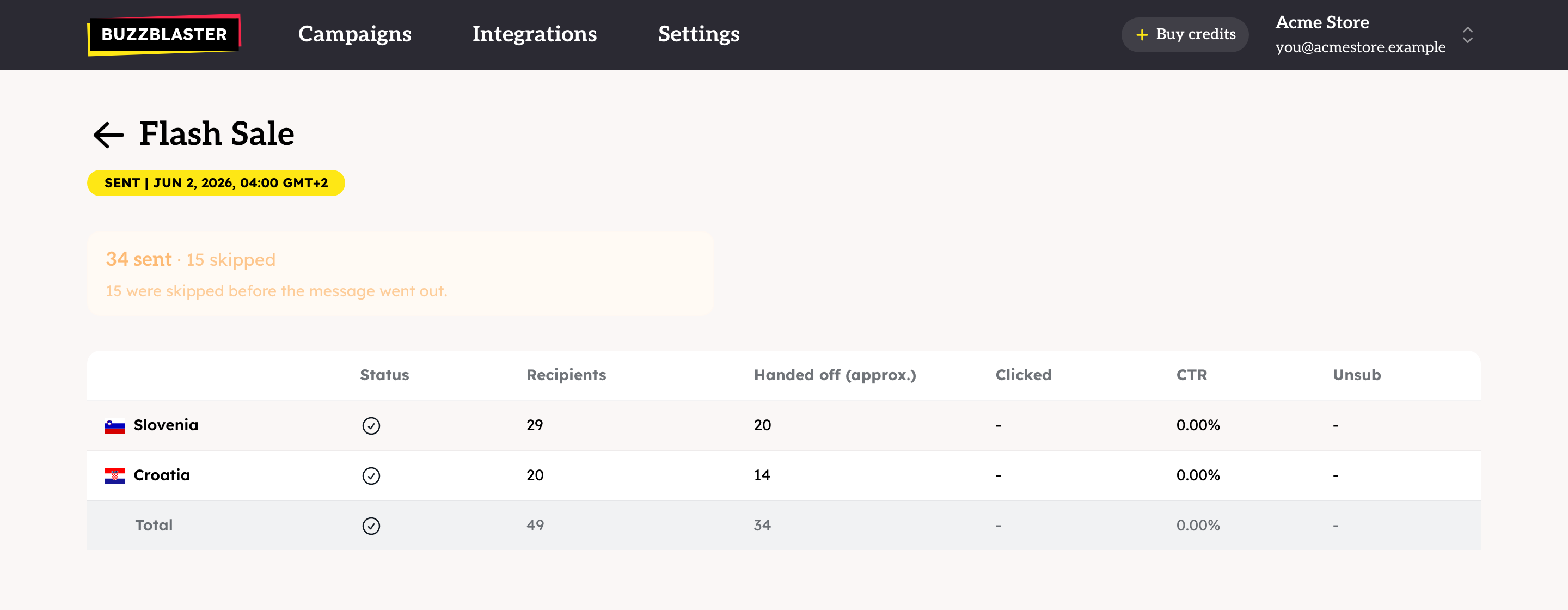1568x610 pixels.
Task: Click Slovenia recipients value 29
Action: click(x=535, y=425)
